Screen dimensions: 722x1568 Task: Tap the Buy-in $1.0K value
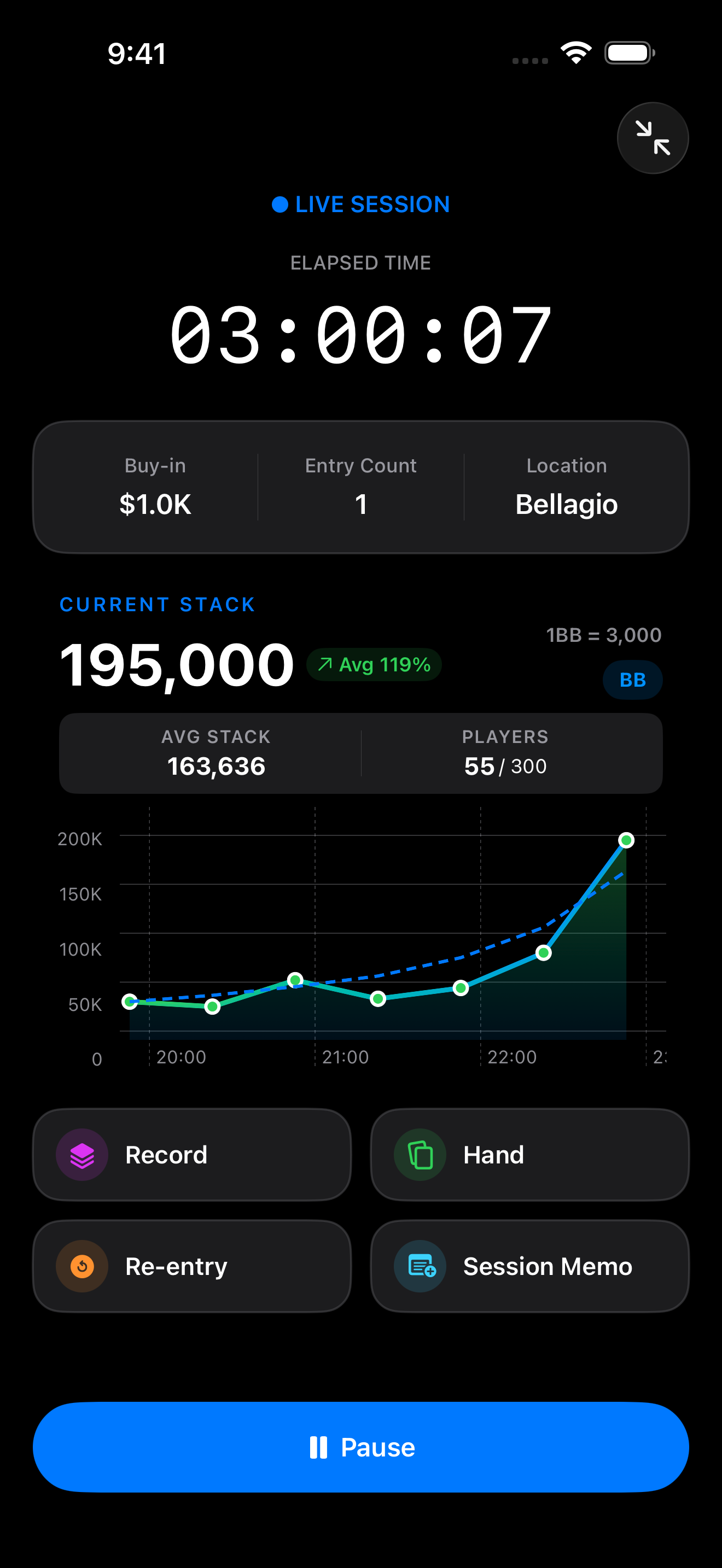coord(155,504)
